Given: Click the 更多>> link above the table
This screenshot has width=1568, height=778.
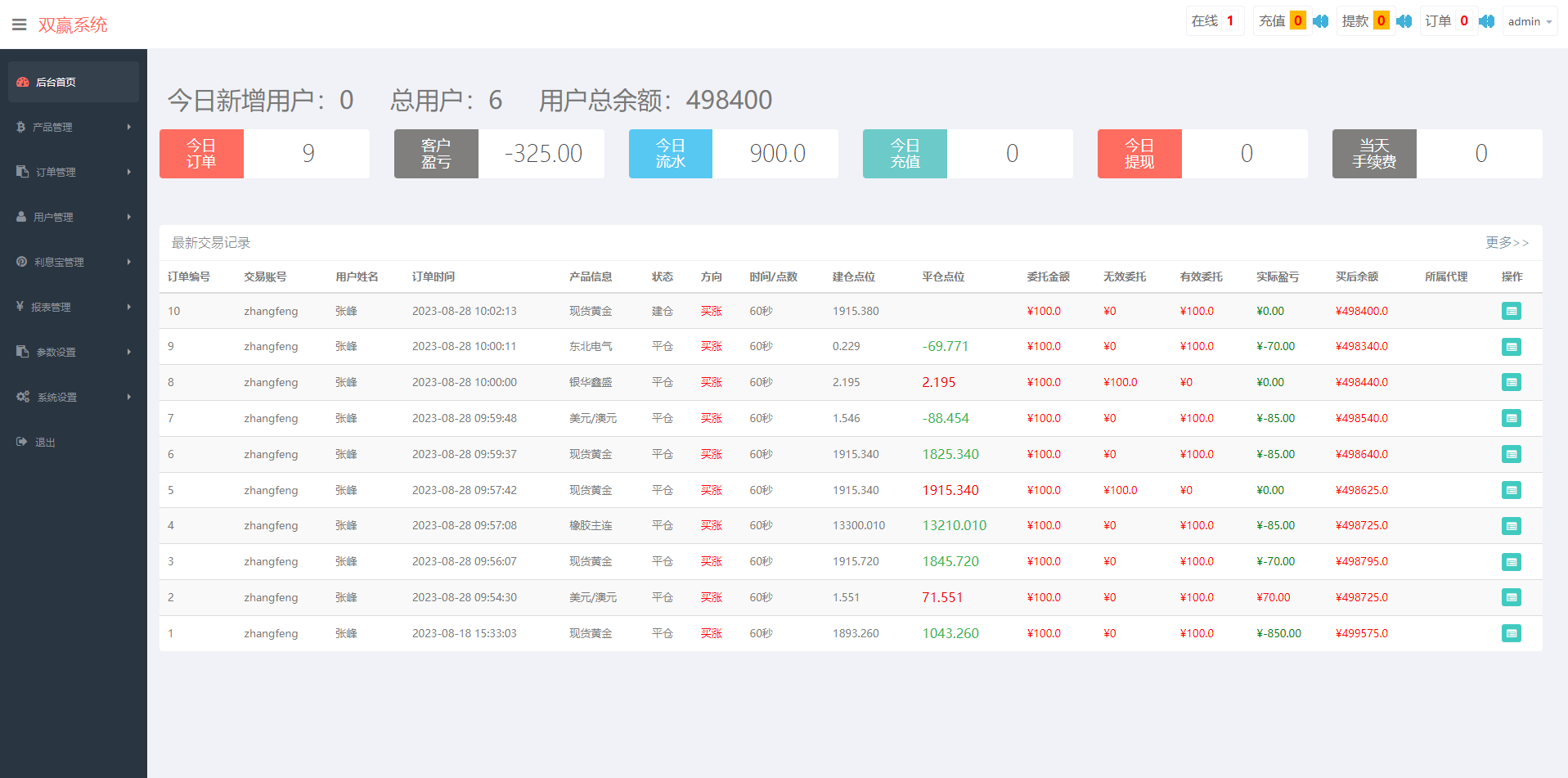Looking at the screenshot, I should (x=1506, y=242).
